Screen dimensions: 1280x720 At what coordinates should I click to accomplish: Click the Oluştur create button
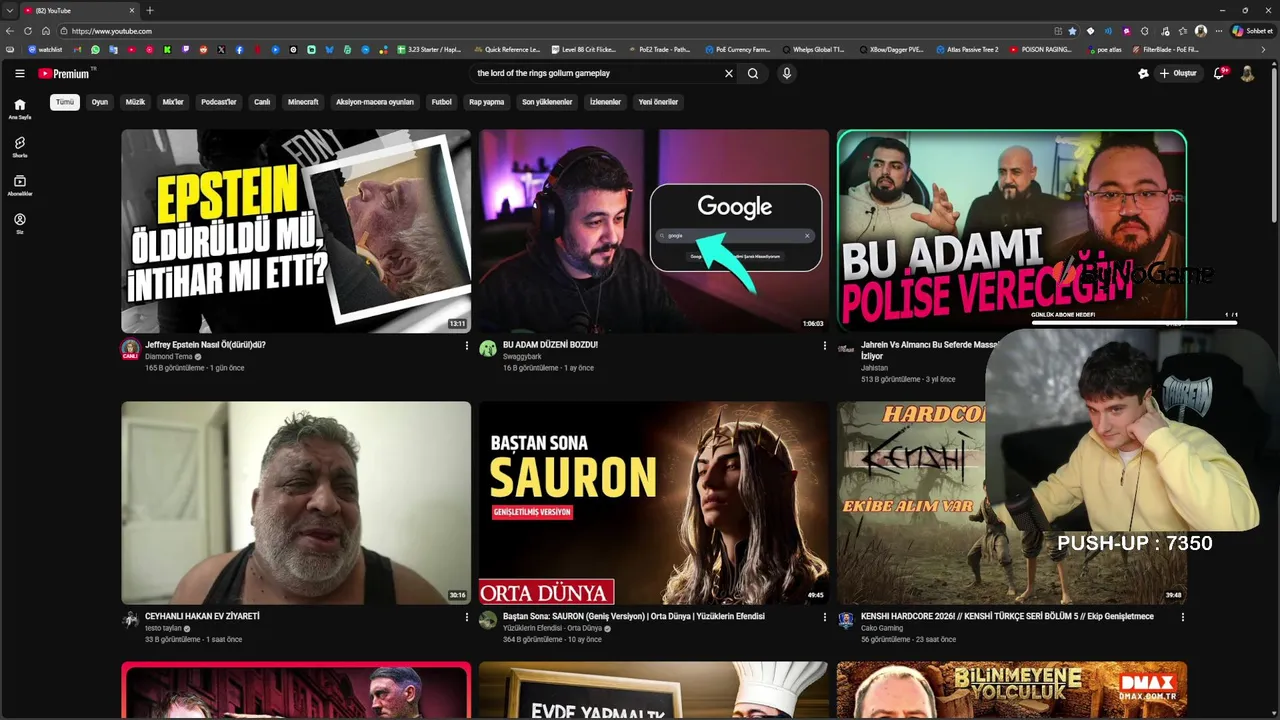click(1178, 73)
